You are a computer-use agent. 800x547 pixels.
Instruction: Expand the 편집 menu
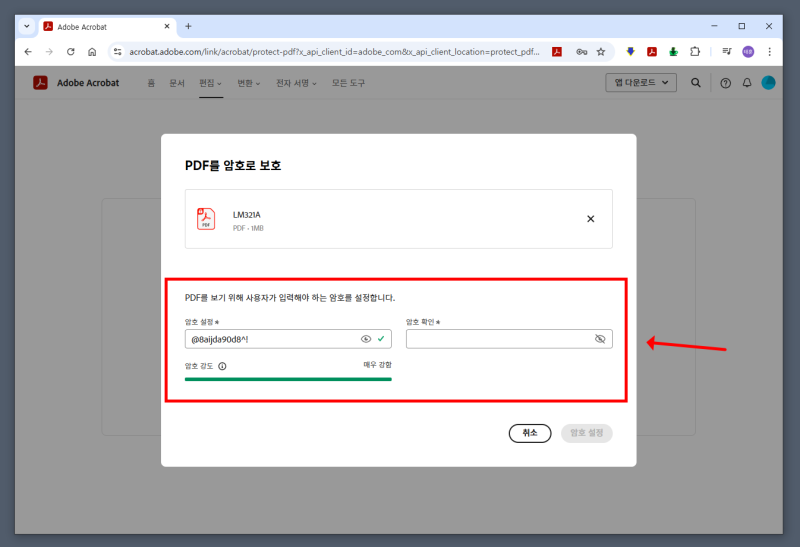click(x=211, y=83)
